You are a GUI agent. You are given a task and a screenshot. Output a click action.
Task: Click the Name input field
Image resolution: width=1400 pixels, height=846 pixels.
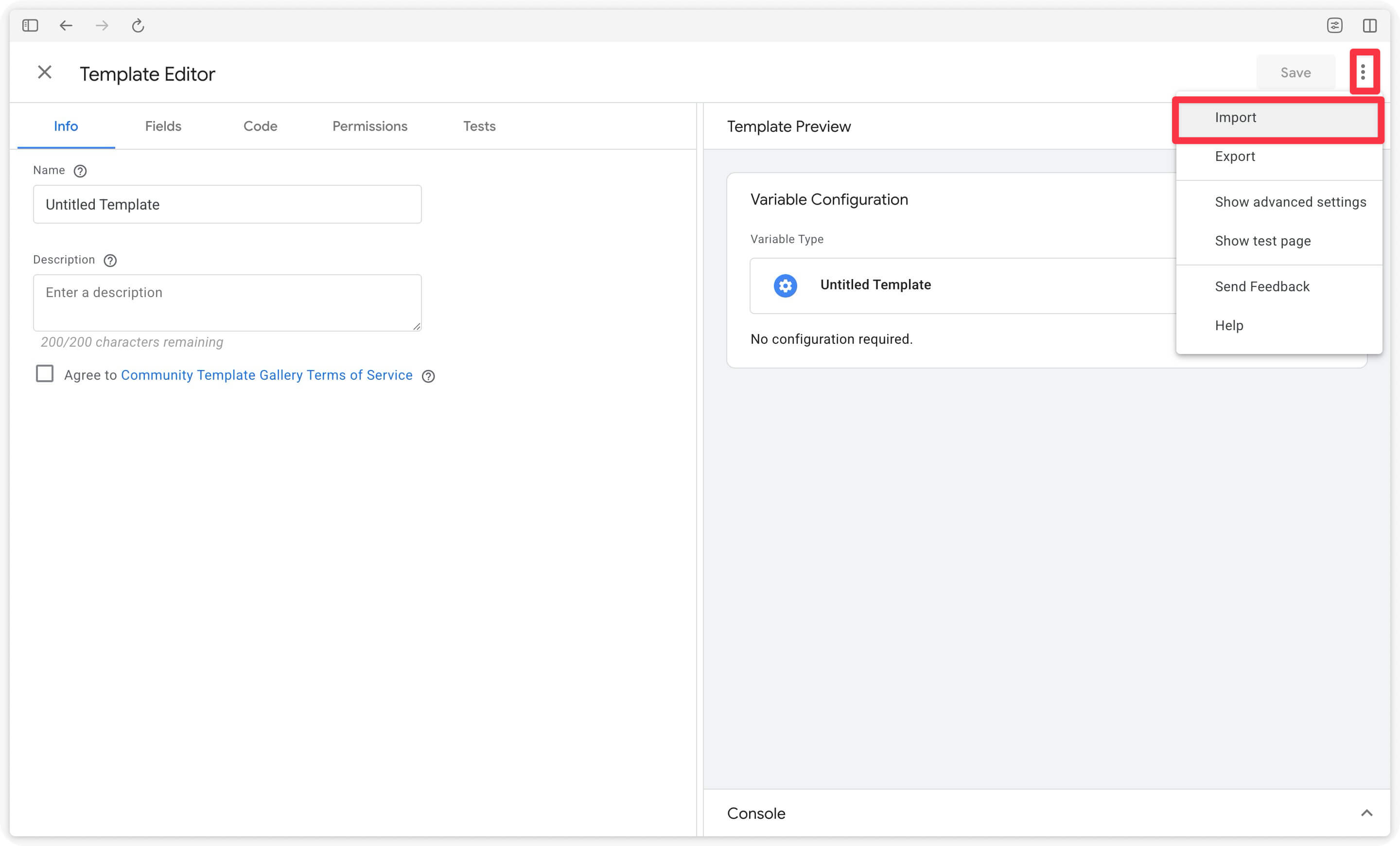click(227, 205)
